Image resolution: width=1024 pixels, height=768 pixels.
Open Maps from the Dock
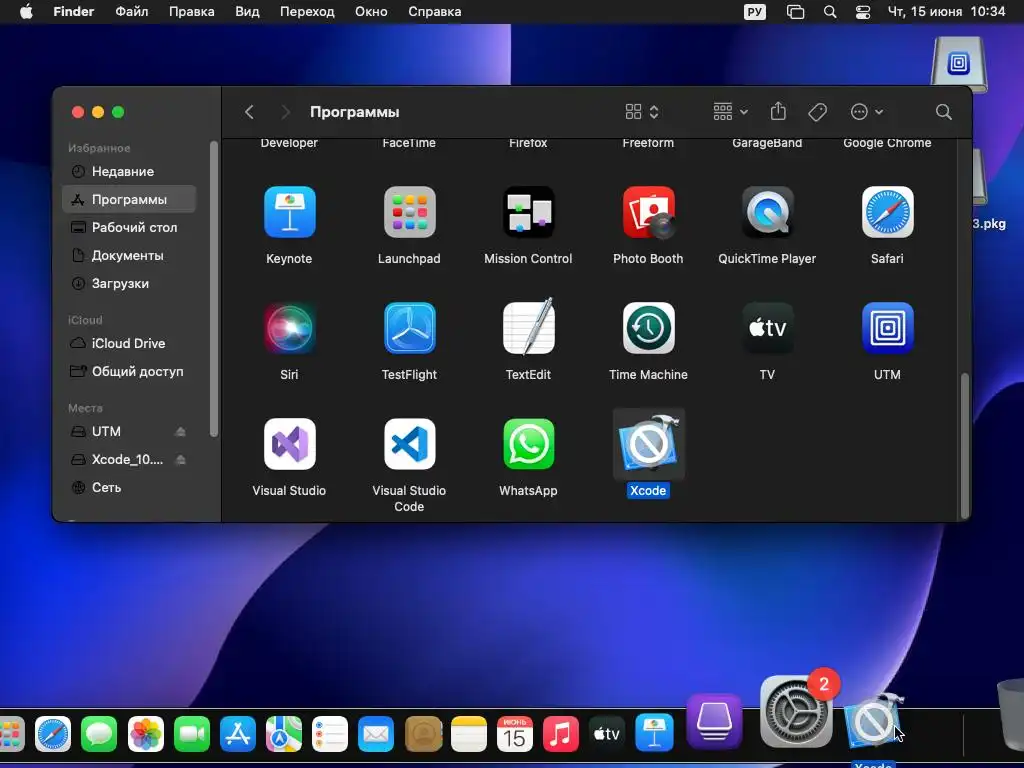click(x=283, y=734)
